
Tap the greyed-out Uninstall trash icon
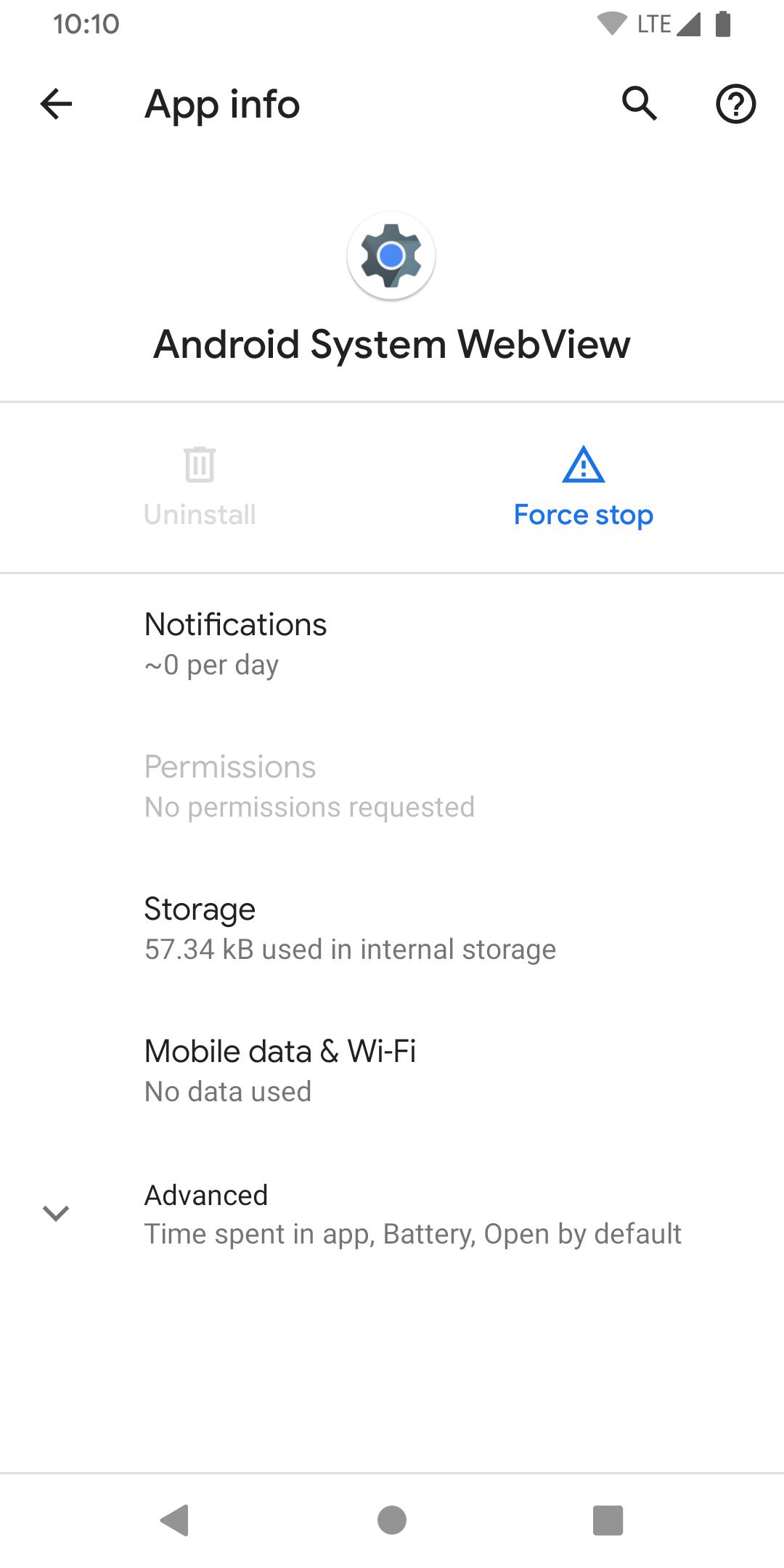click(200, 465)
